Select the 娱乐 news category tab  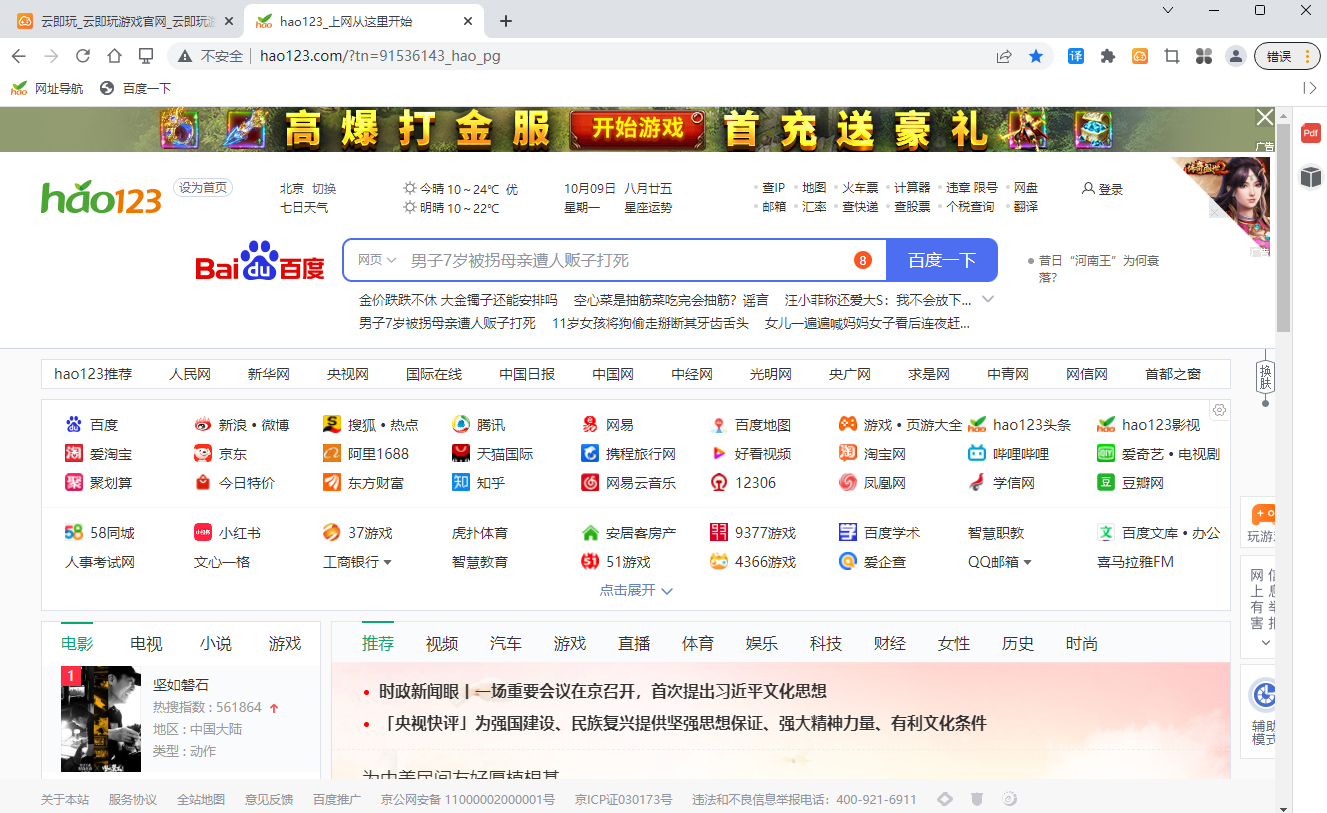point(761,644)
